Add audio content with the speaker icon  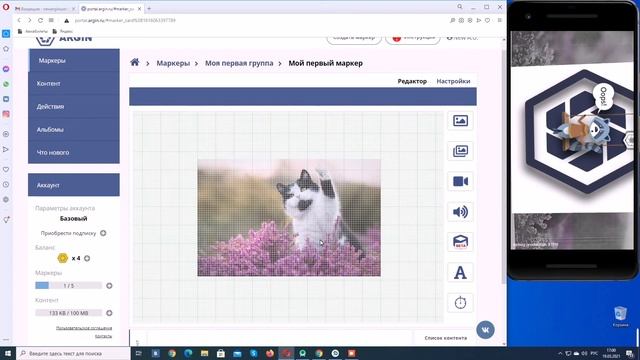tap(460, 212)
